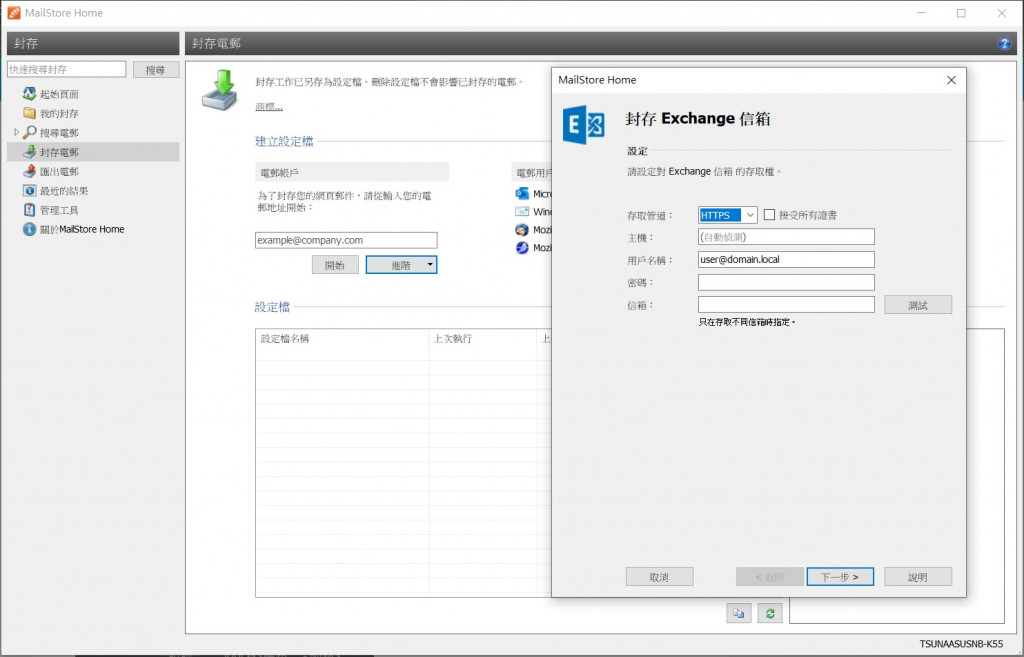The width and height of the screenshot is (1024, 657).
Task: Click the 匯出電郵 red arrow icon
Action: pos(29,171)
